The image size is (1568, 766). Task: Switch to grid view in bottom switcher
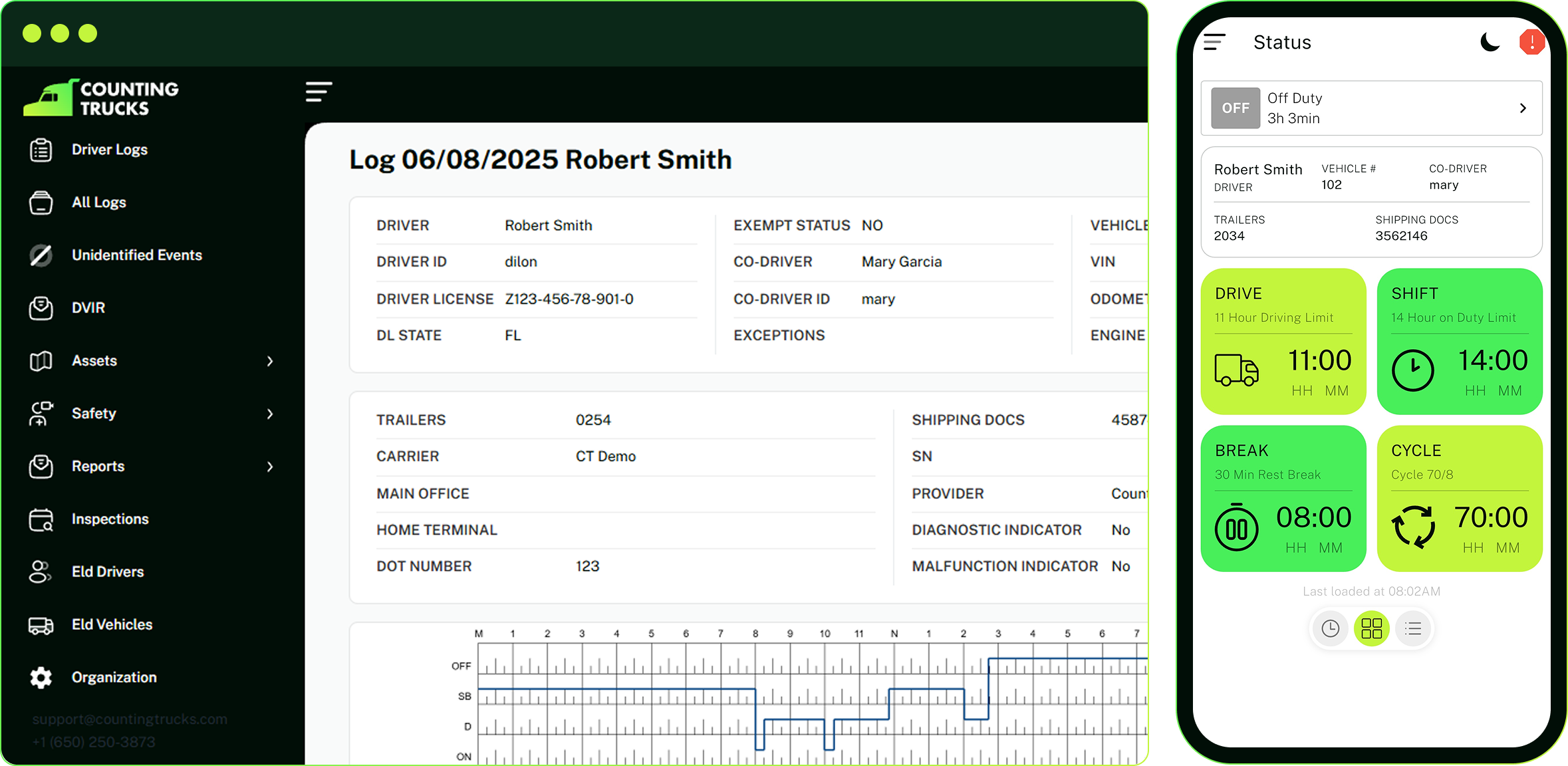click(x=1371, y=628)
